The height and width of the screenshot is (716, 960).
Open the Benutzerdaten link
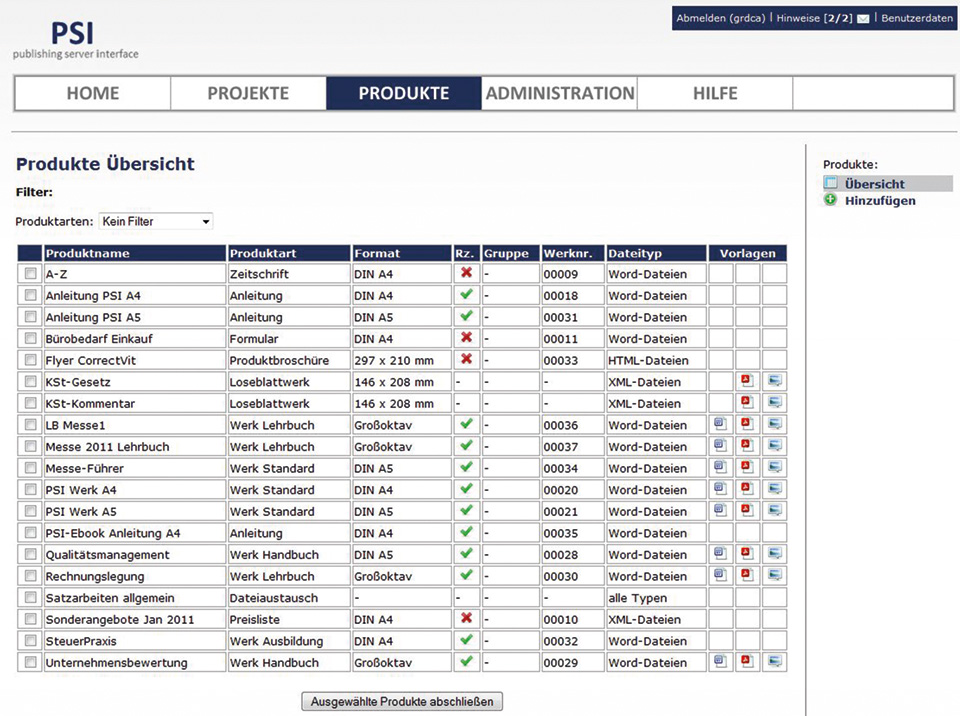pyautogui.click(x=916, y=19)
